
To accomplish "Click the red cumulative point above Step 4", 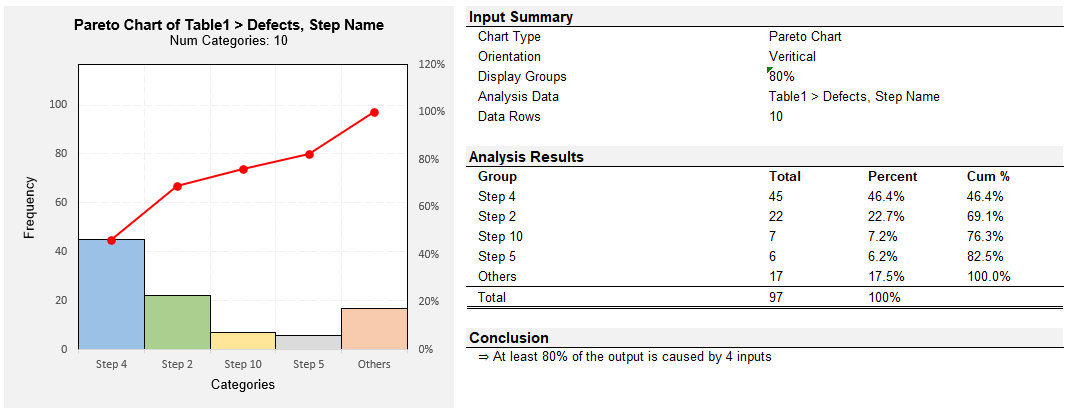I will click(x=111, y=240).
